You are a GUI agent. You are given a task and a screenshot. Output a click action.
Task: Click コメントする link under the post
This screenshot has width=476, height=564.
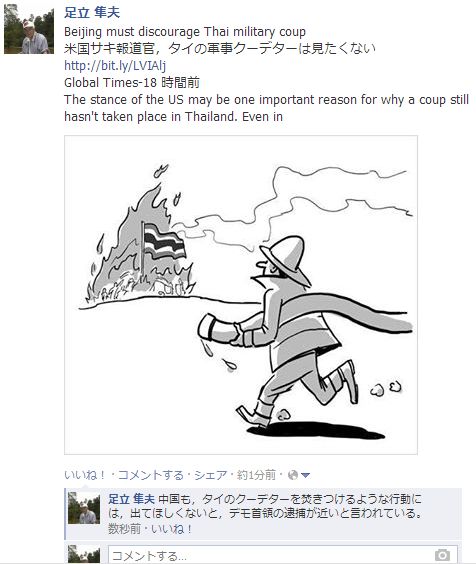point(151,475)
